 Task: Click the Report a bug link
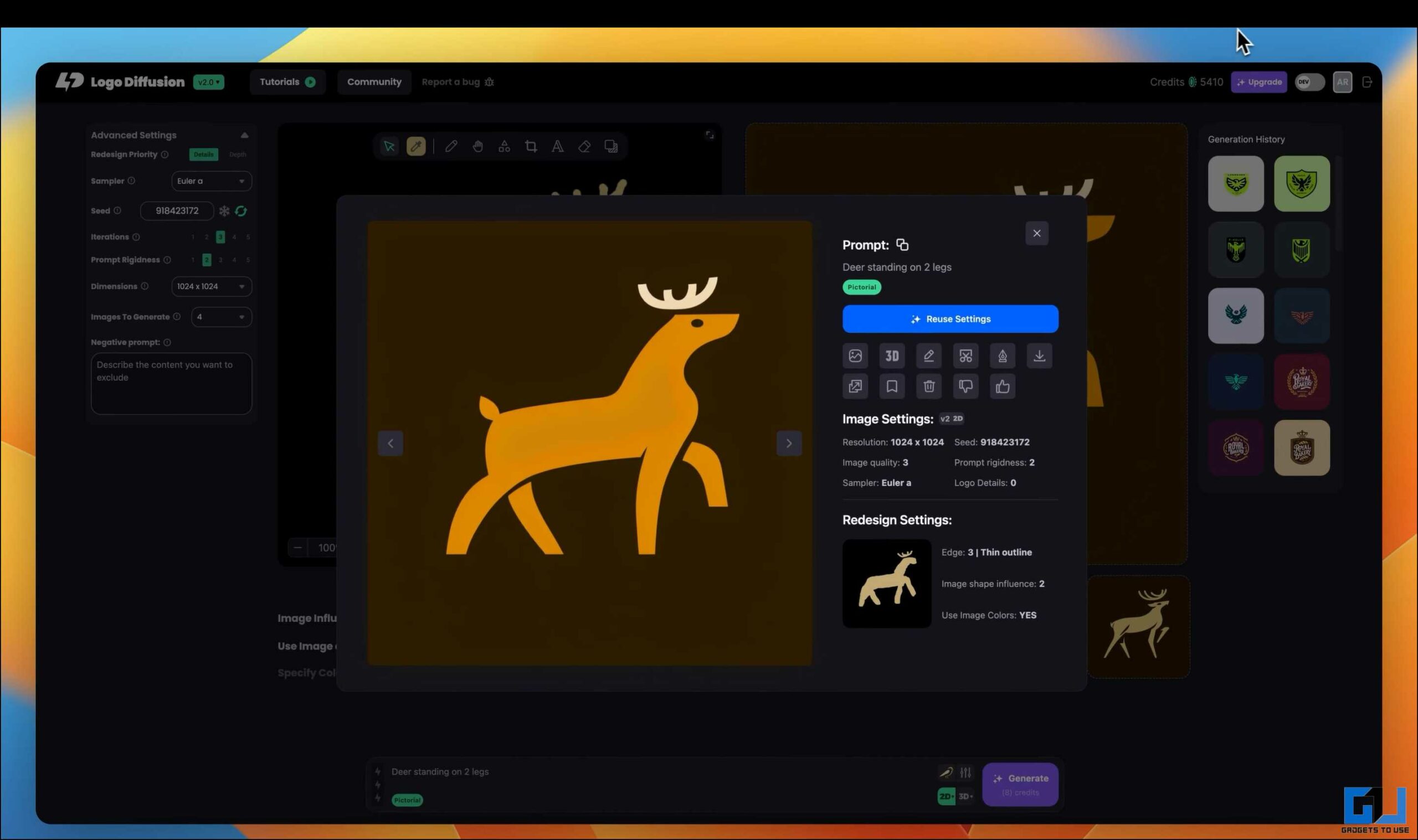click(x=458, y=81)
